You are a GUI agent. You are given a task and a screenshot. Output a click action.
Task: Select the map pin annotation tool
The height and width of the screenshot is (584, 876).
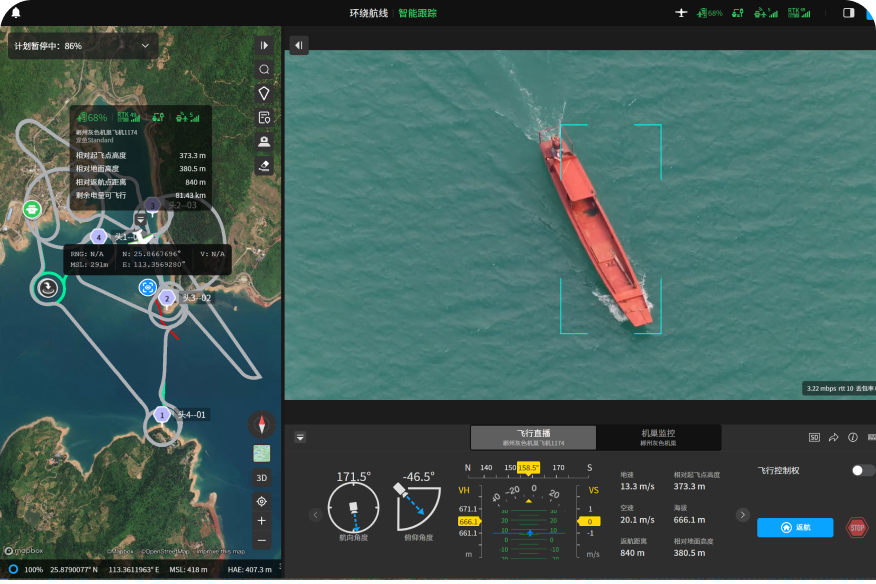point(264,93)
